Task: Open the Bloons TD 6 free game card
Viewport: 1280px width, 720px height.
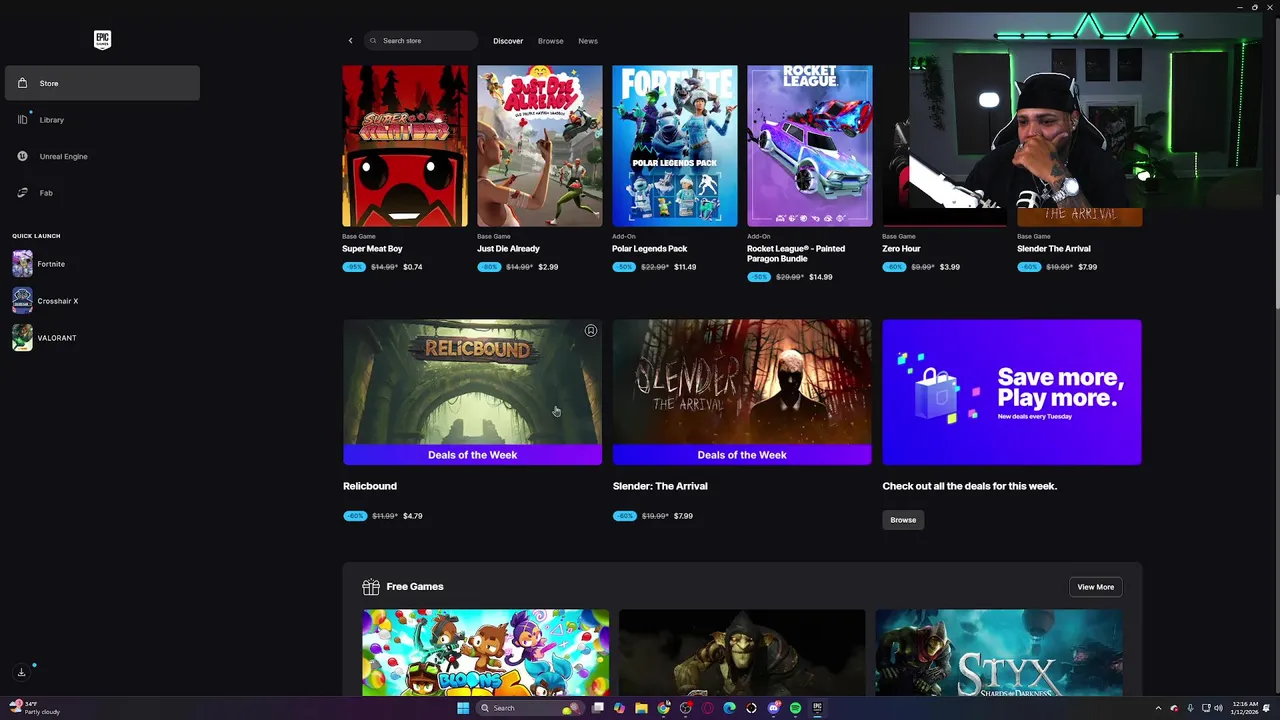Action: point(485,653)
